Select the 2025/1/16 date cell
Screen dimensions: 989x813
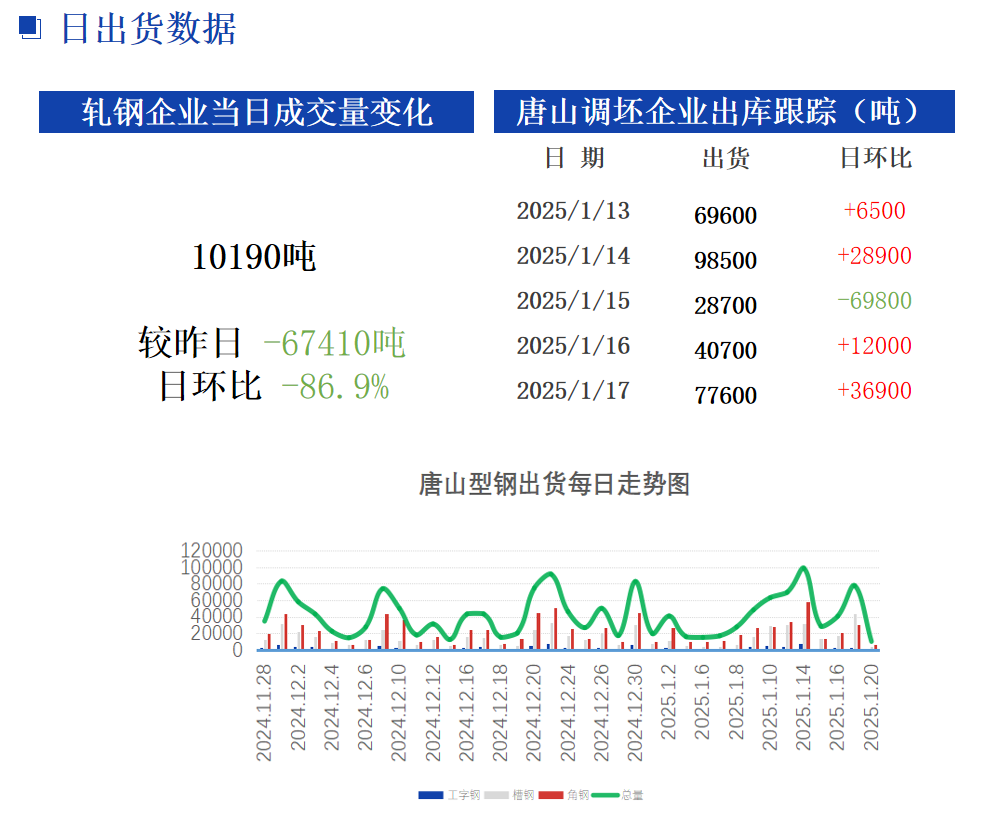point(573,346)
